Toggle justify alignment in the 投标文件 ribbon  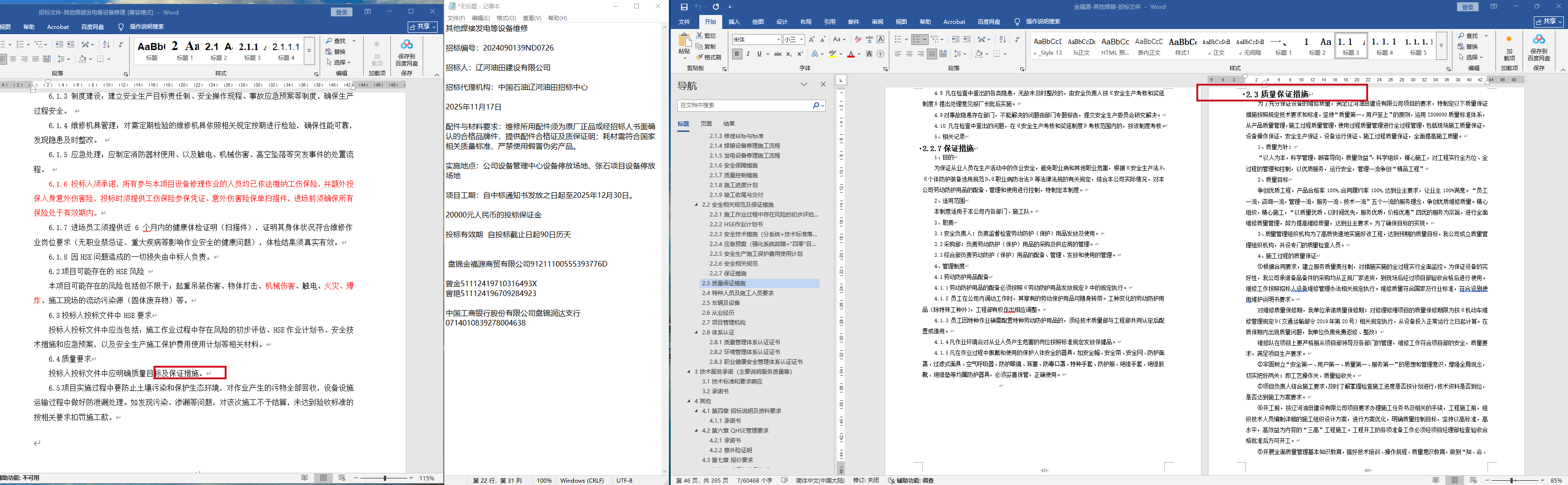pyautogui.click(x=931, y=54)
